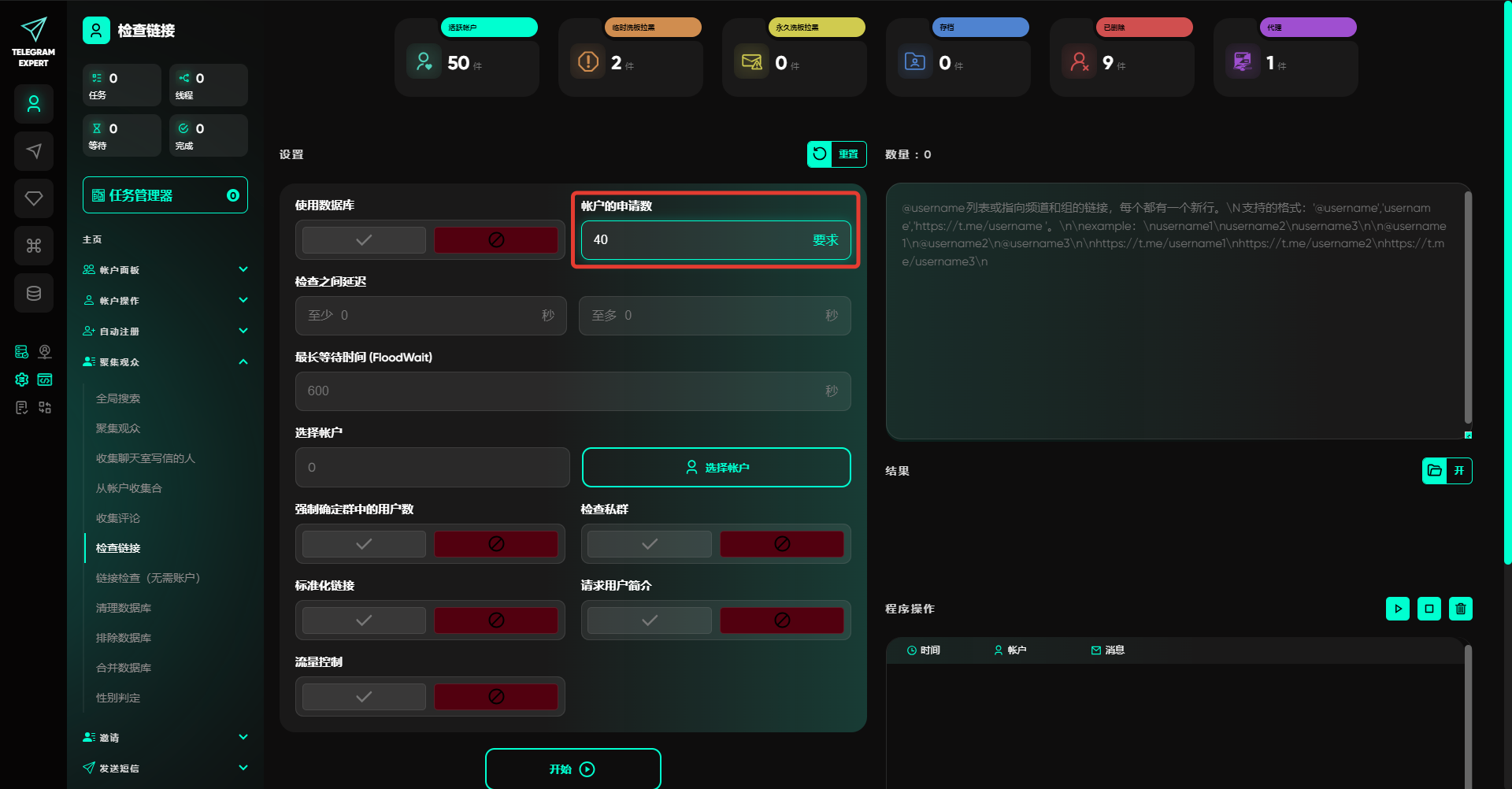
Task: Click the 开始 start button
Action: point(573,769)
